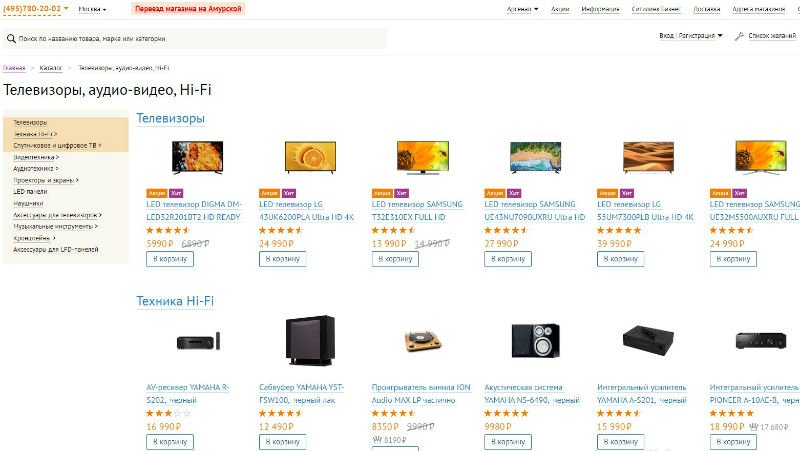Viewport: 800px width, 451px height.
Task: Click the search magnifier icon
Action: tap(11, 38)
